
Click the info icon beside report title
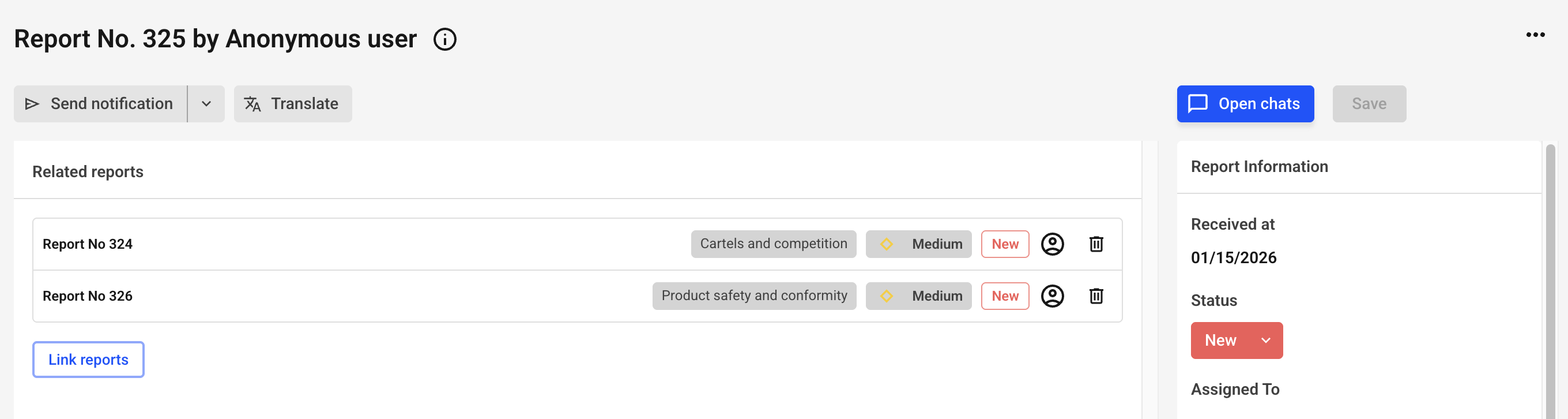[x=444, y=40]
